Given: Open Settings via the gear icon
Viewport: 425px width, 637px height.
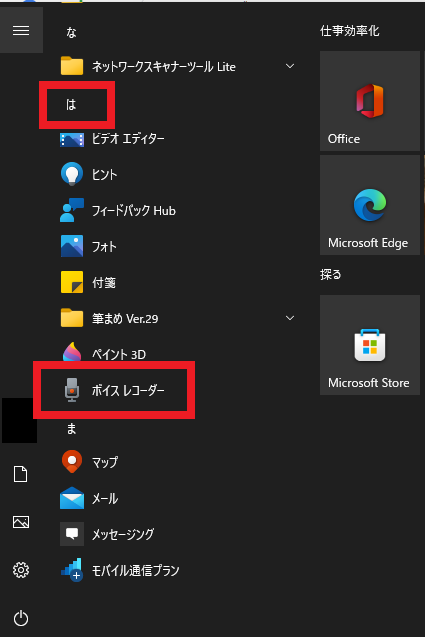Looking at the screenshot, I should point(21,570).
